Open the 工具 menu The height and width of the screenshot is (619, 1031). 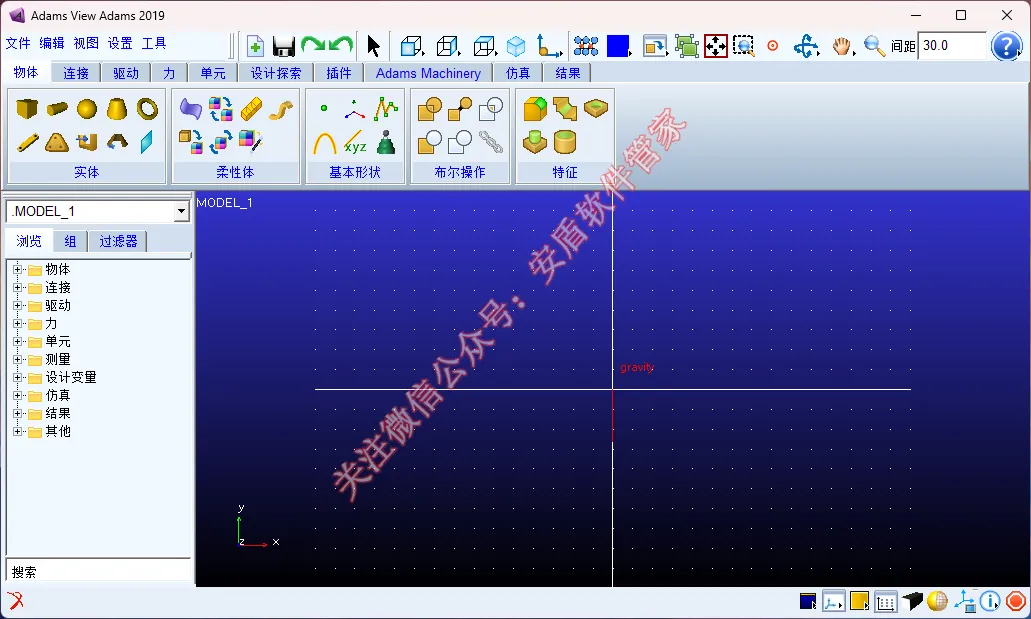pos(154,43)
